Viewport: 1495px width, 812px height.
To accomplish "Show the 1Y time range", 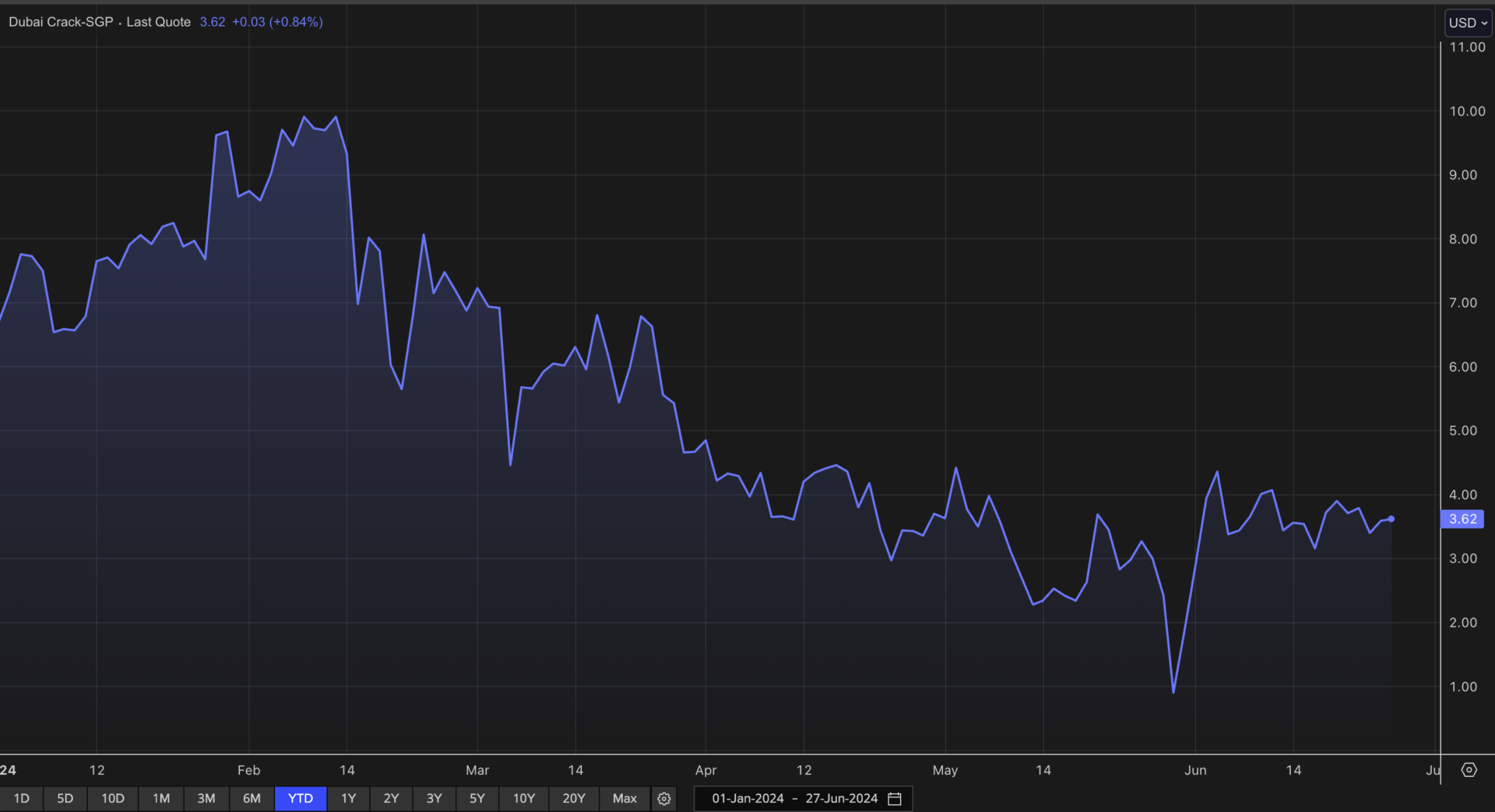I will (348, 799).
